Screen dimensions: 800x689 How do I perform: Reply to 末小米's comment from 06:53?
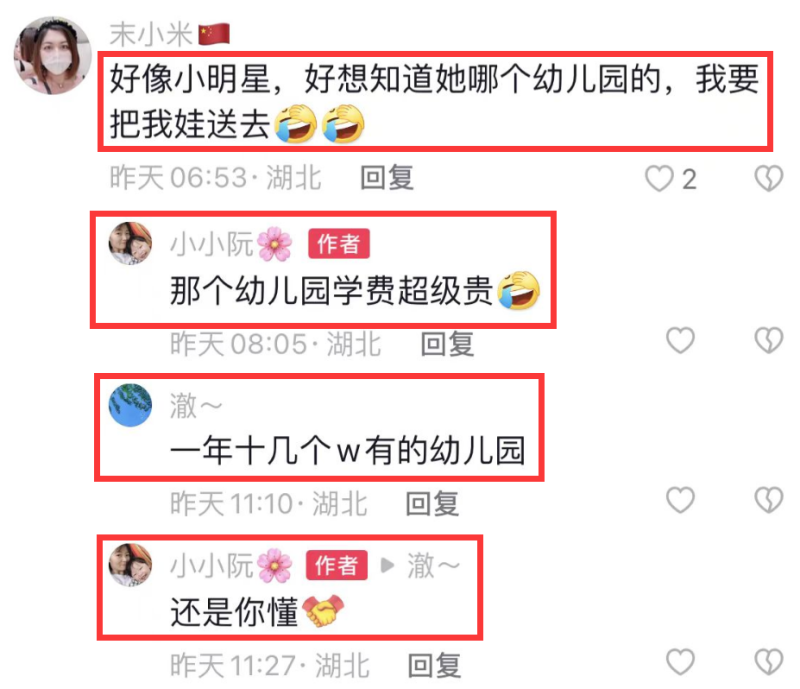[387, 178]
